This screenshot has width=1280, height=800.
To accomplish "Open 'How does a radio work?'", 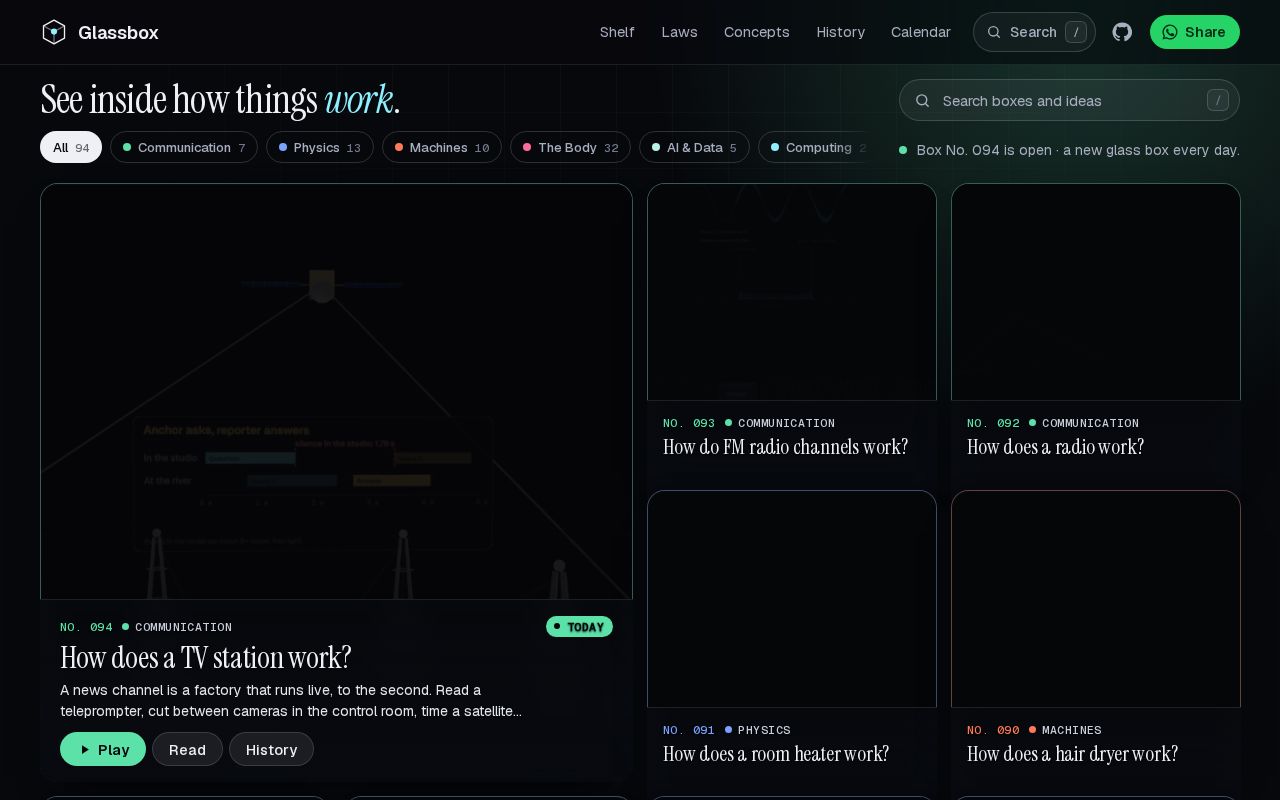I will coord(1055,447).
